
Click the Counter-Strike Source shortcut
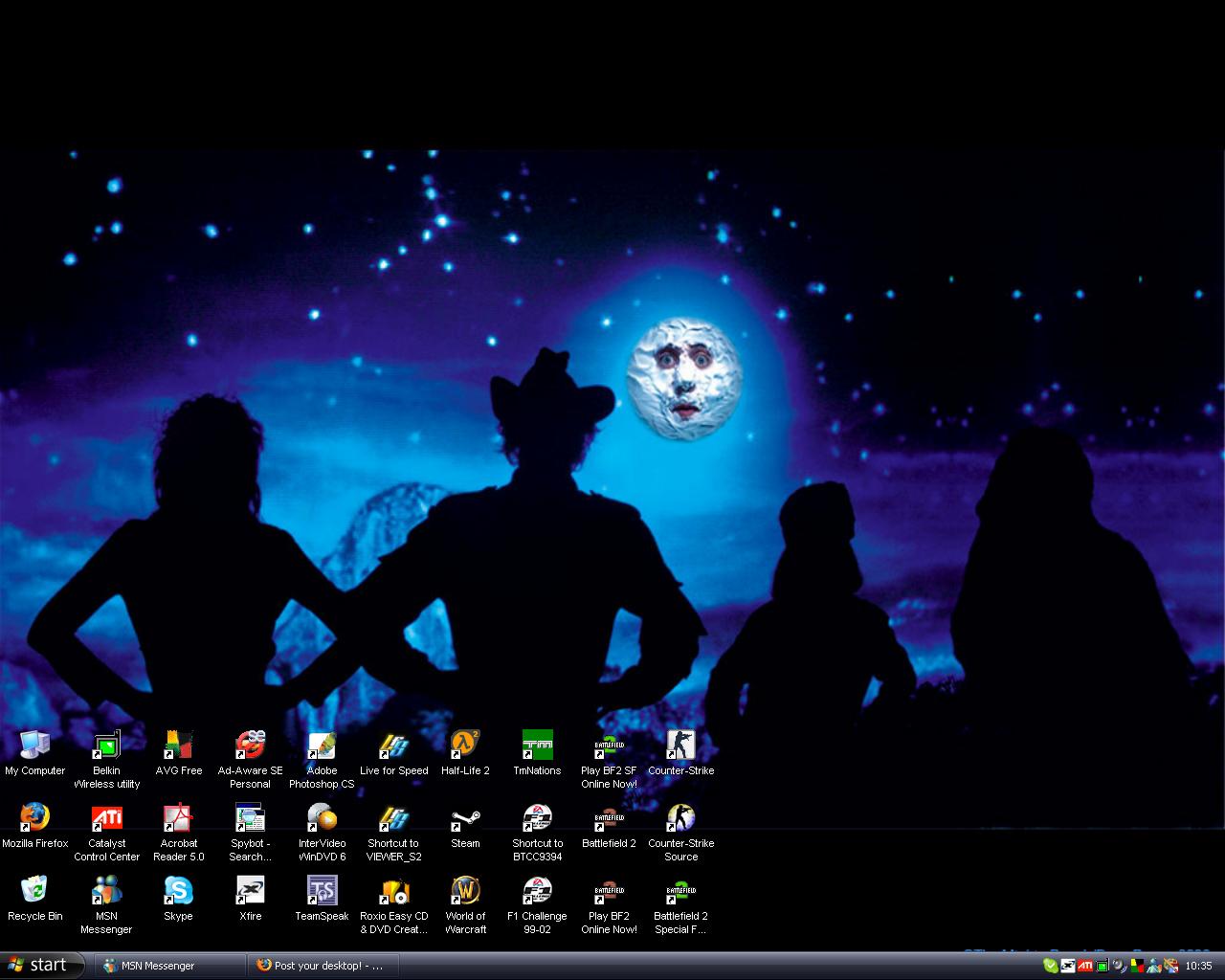[x=680, y=832]
